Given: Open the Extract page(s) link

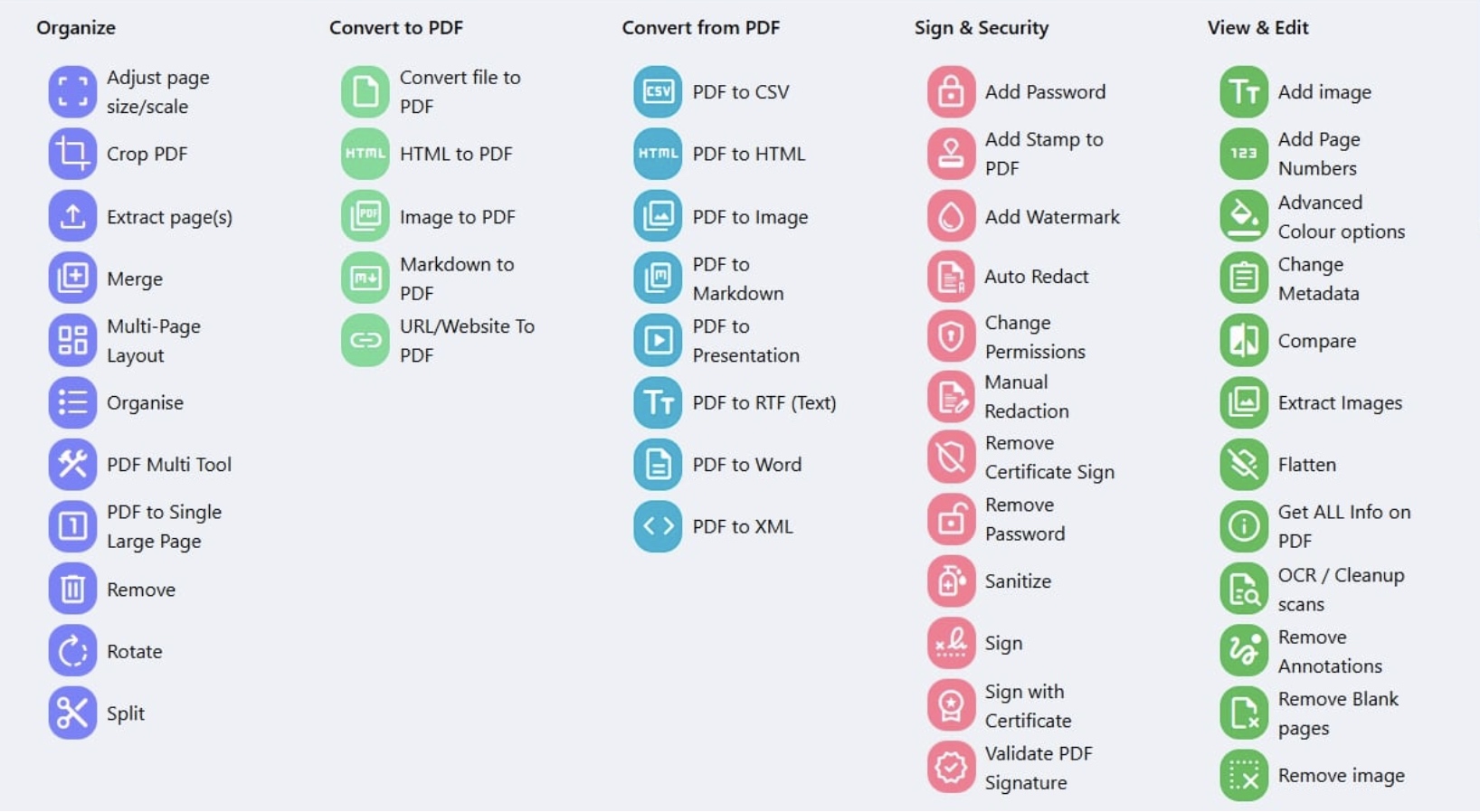Looking at the screenshot, I should (x=169, y=217).
